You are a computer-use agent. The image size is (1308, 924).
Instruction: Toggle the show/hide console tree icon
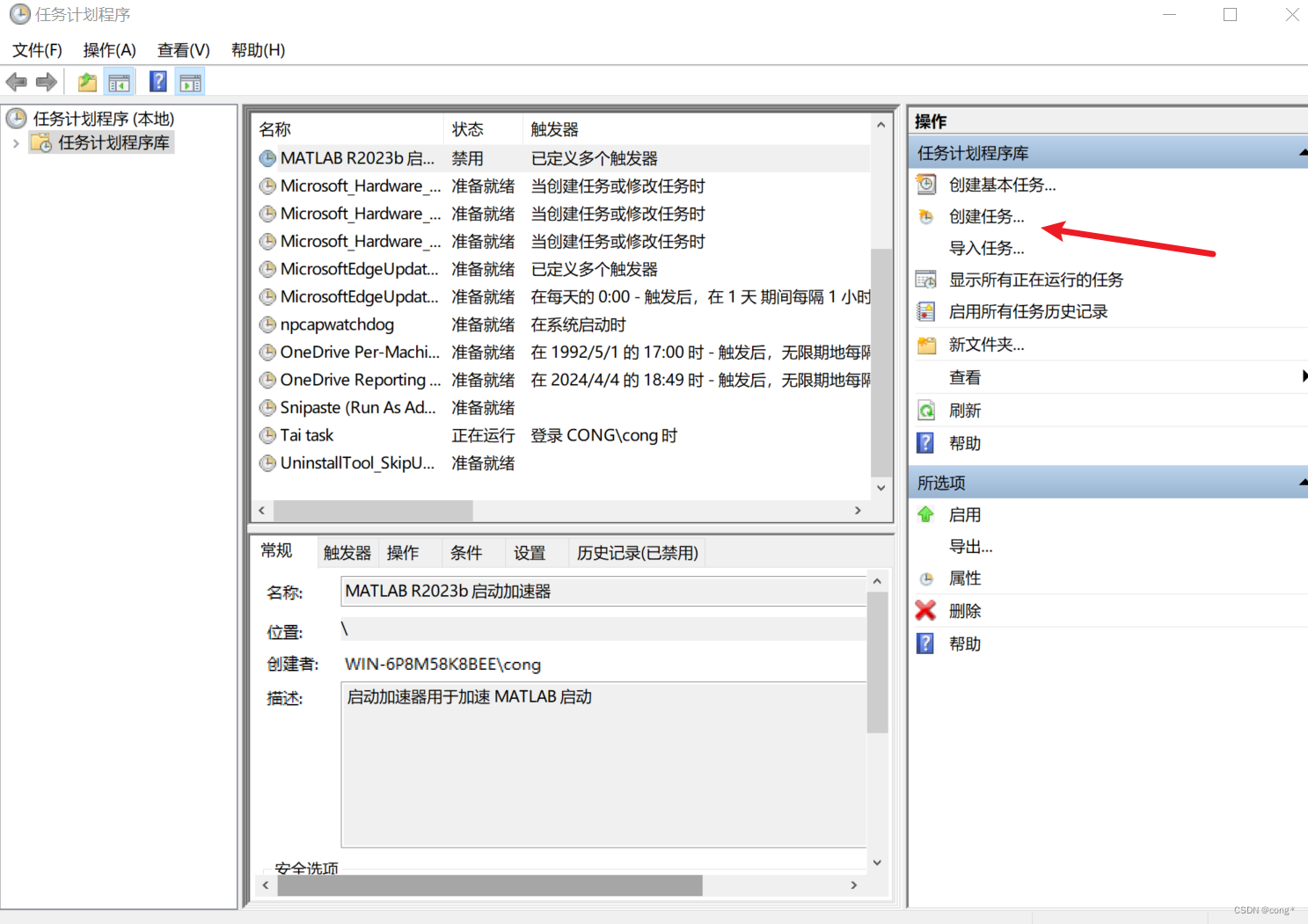coord(119,83)
